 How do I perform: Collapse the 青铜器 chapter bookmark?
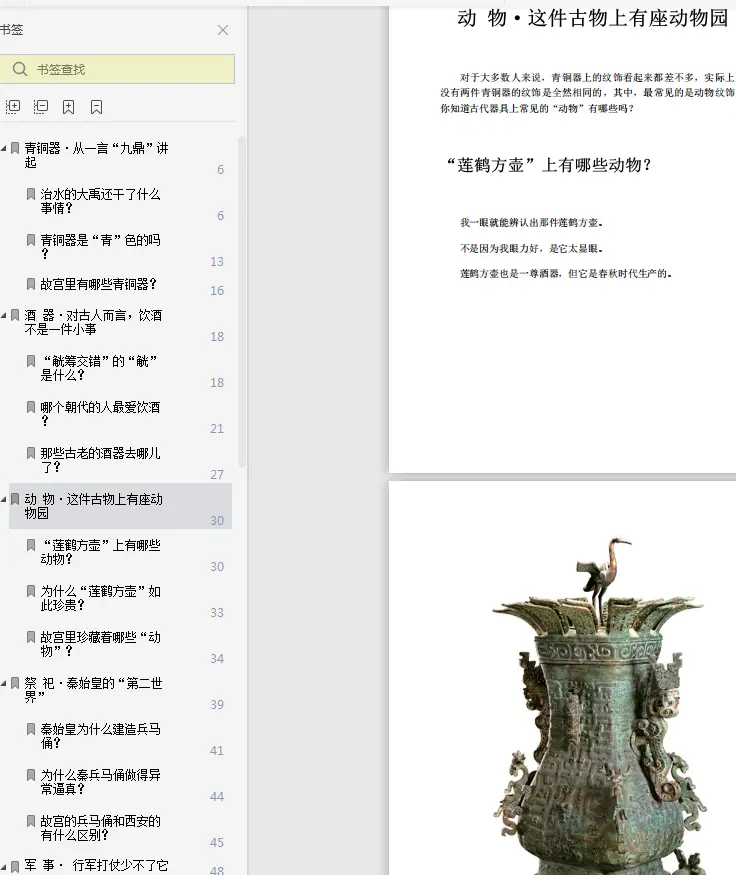pyautogui.click(x=4, y=148)
